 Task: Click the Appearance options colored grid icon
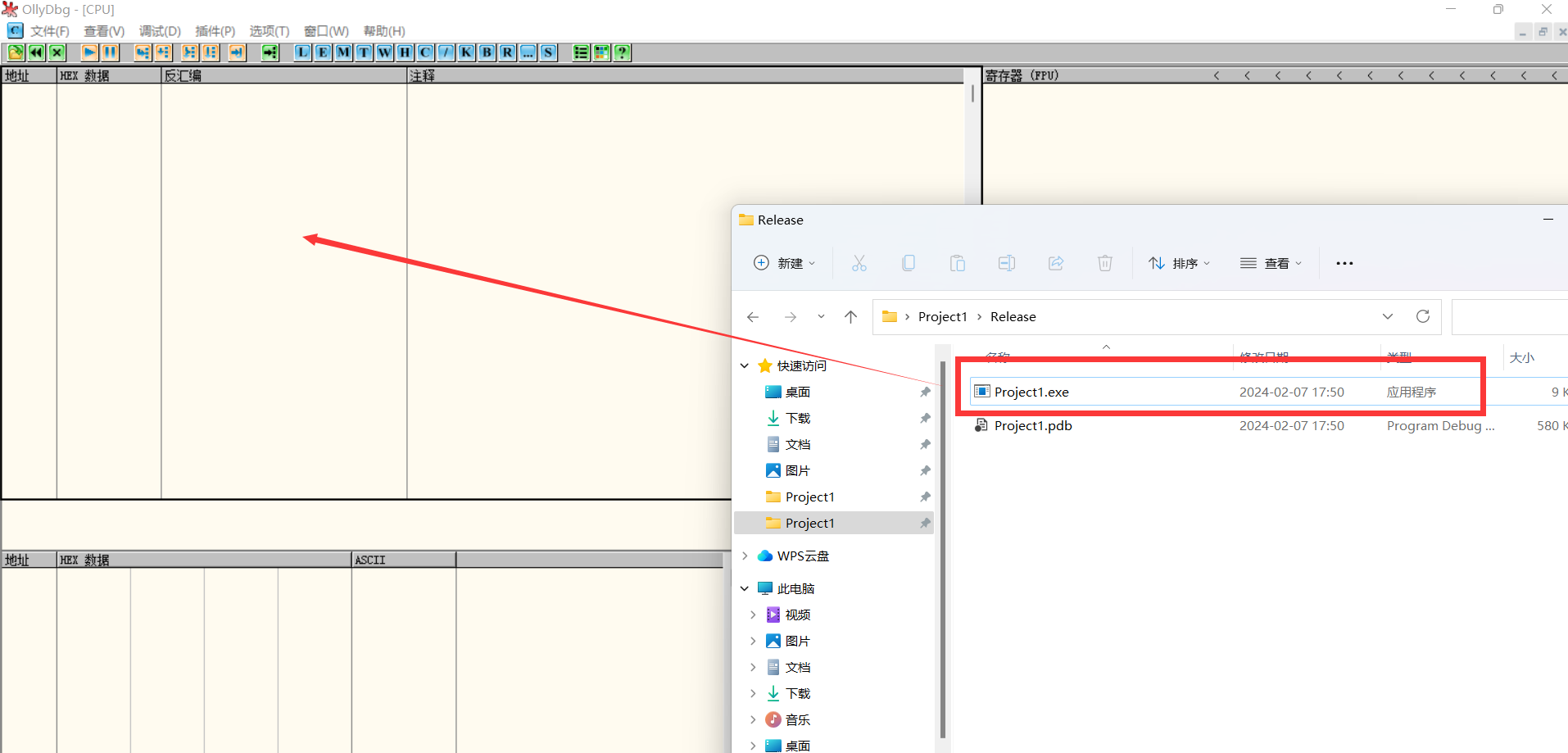pyautogui.click(x=601, y=52)
